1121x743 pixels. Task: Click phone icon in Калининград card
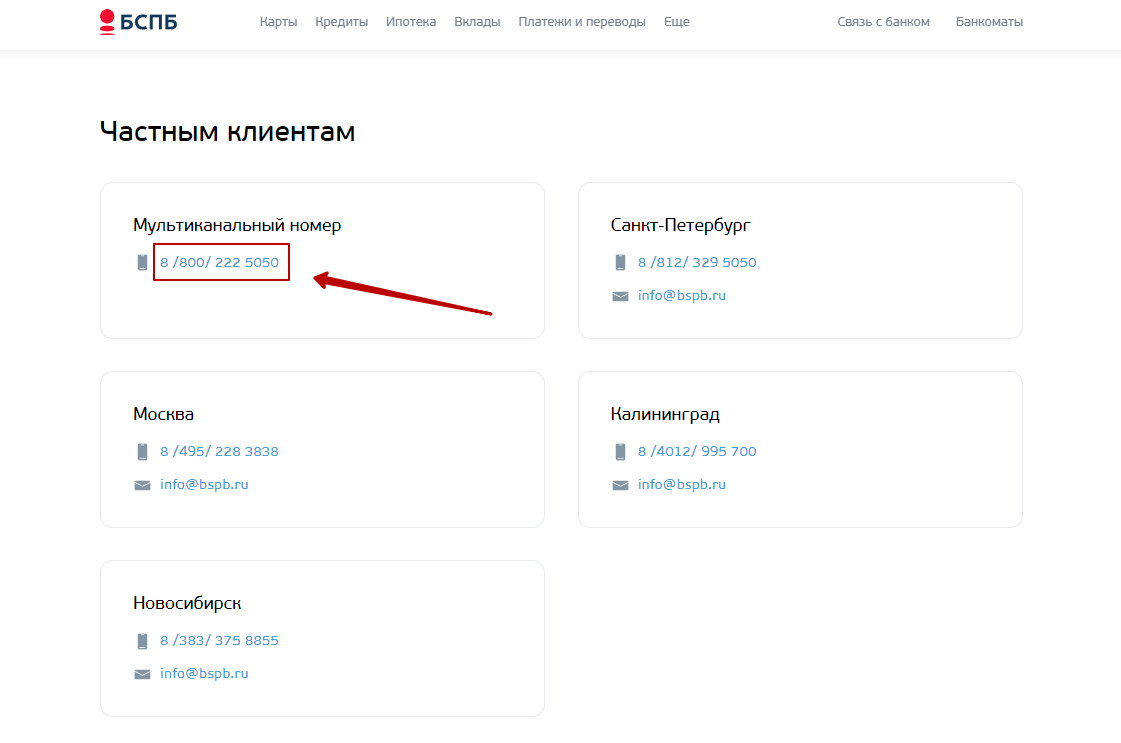coord(620,451)
